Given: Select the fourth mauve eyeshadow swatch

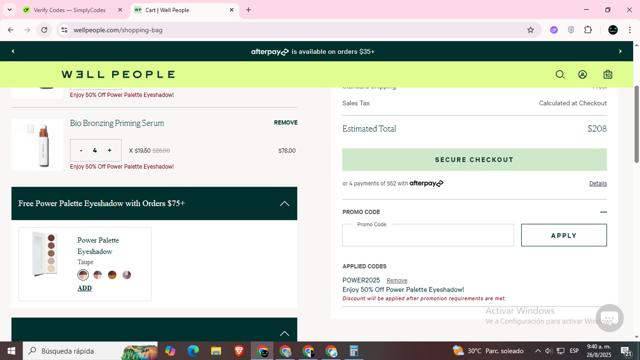Looking at the screenshot, I should [x=127, y=275].
